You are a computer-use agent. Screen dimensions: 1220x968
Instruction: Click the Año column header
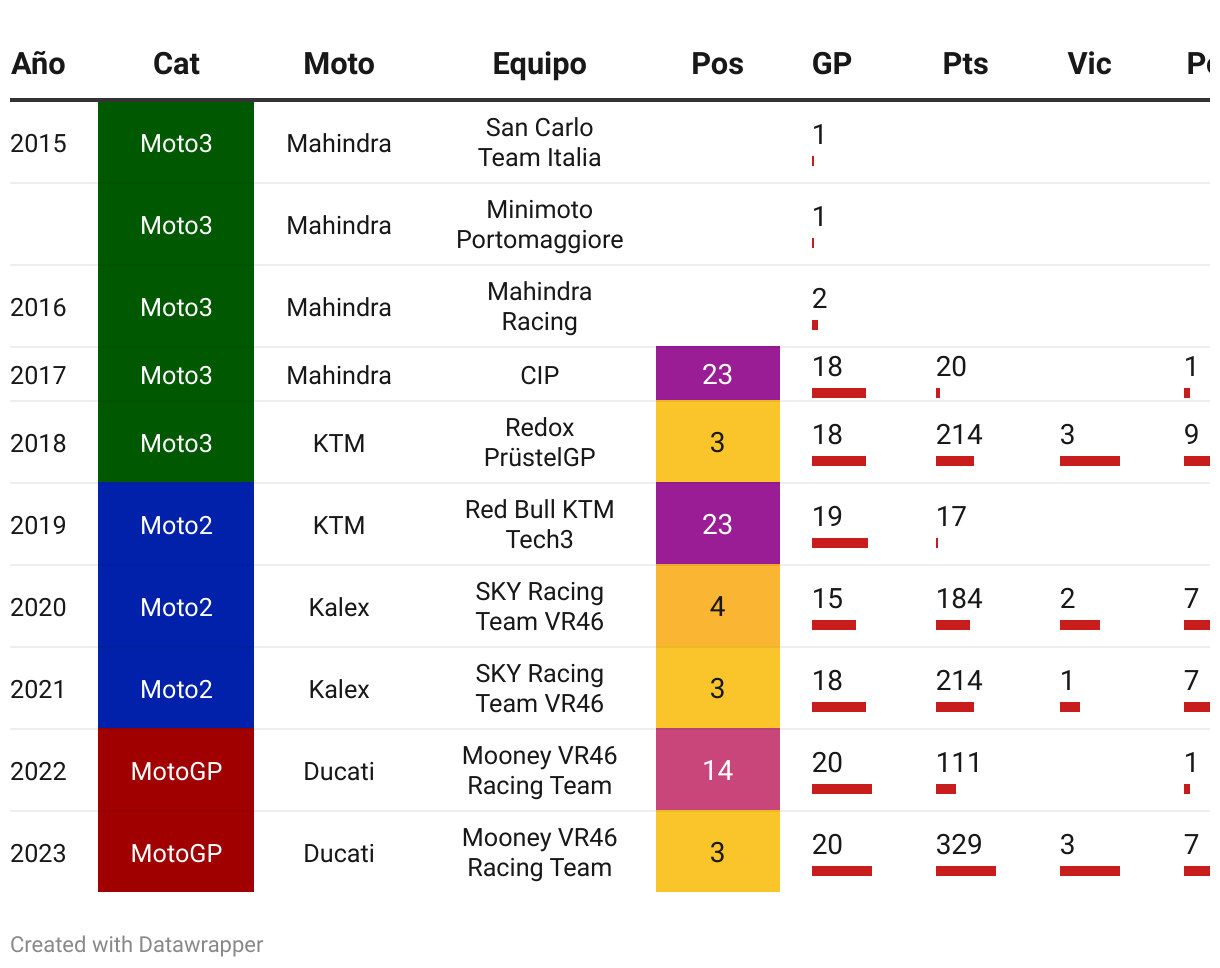coord(38,64)
